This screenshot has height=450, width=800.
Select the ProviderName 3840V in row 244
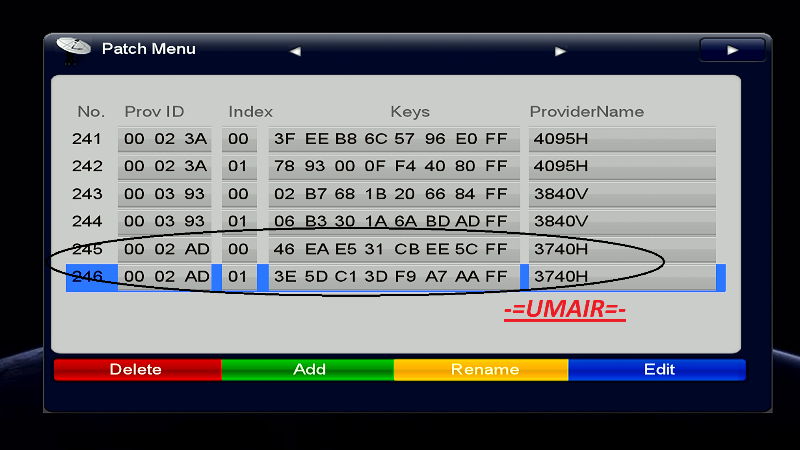point(622,222)
